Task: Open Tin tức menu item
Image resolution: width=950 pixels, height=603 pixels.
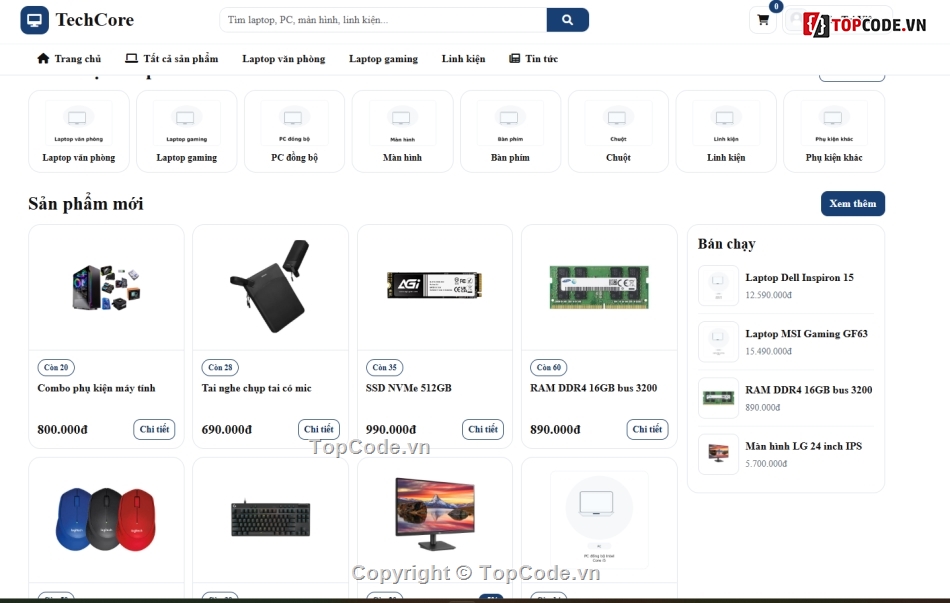Action: 533,59
